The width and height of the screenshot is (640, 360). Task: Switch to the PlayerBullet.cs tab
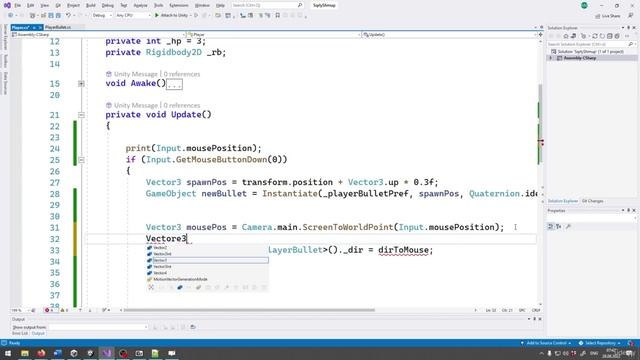(58, 27)
